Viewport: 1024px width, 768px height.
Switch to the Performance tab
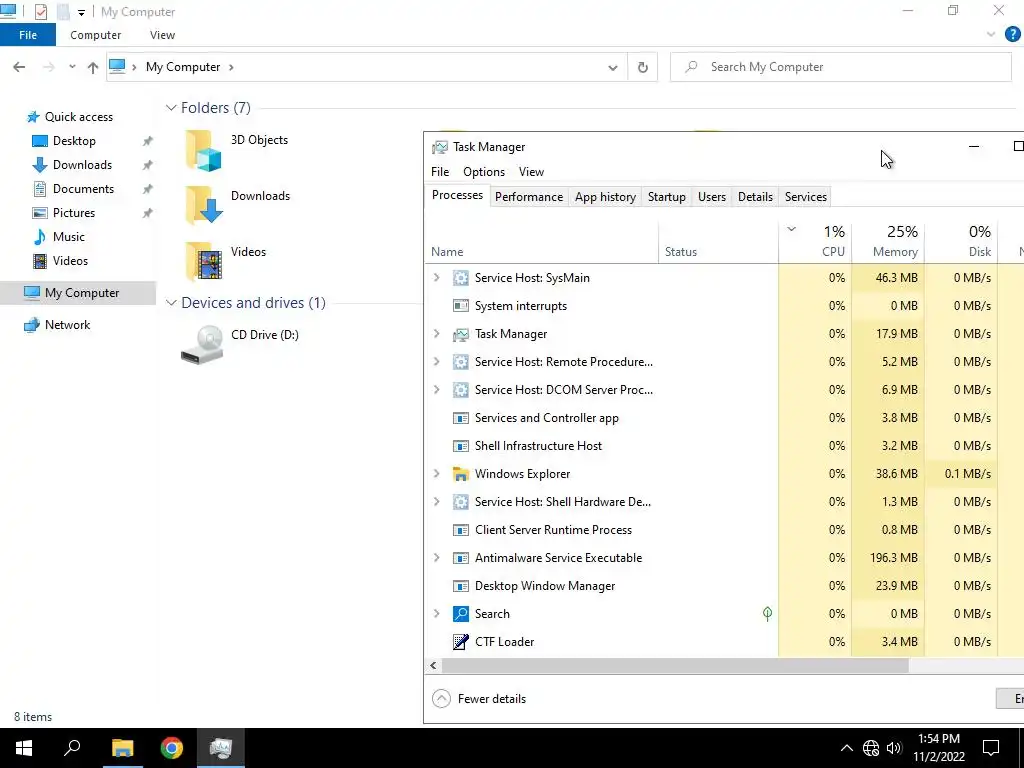click(529, 197)
